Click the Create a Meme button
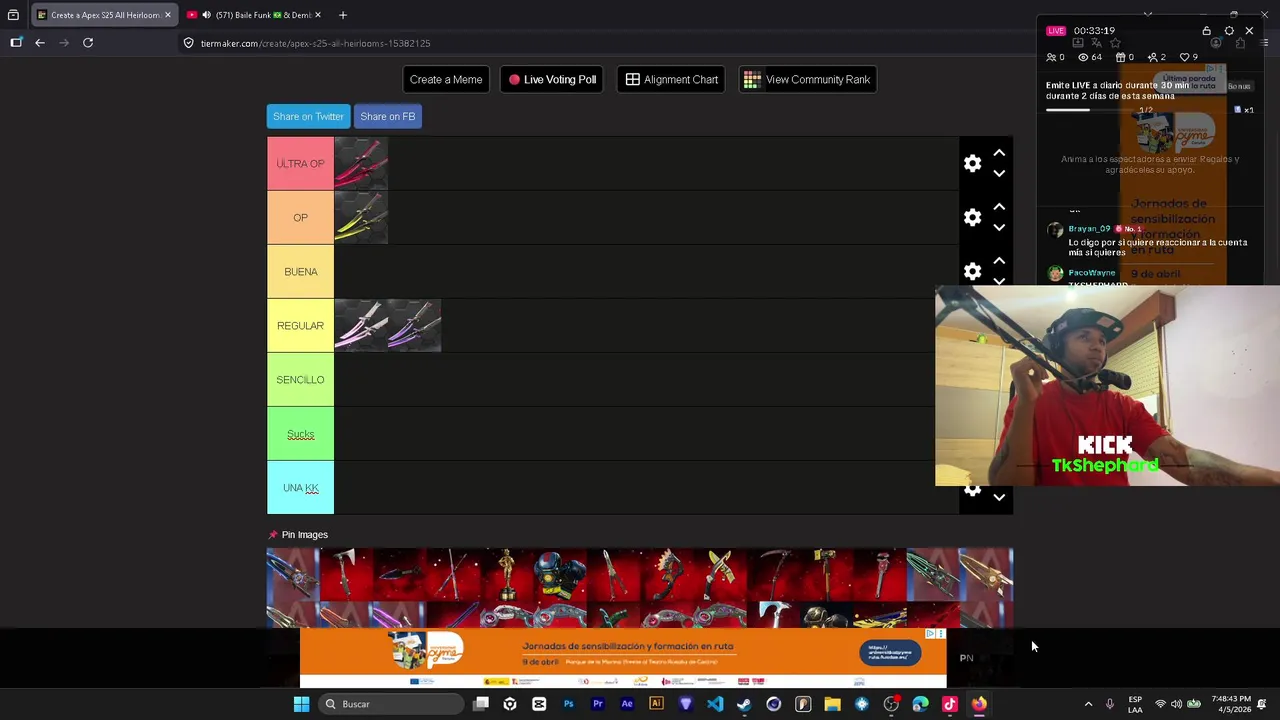Screen dimensions: 1280x720 pyautogui.click(x=446, y=80)
